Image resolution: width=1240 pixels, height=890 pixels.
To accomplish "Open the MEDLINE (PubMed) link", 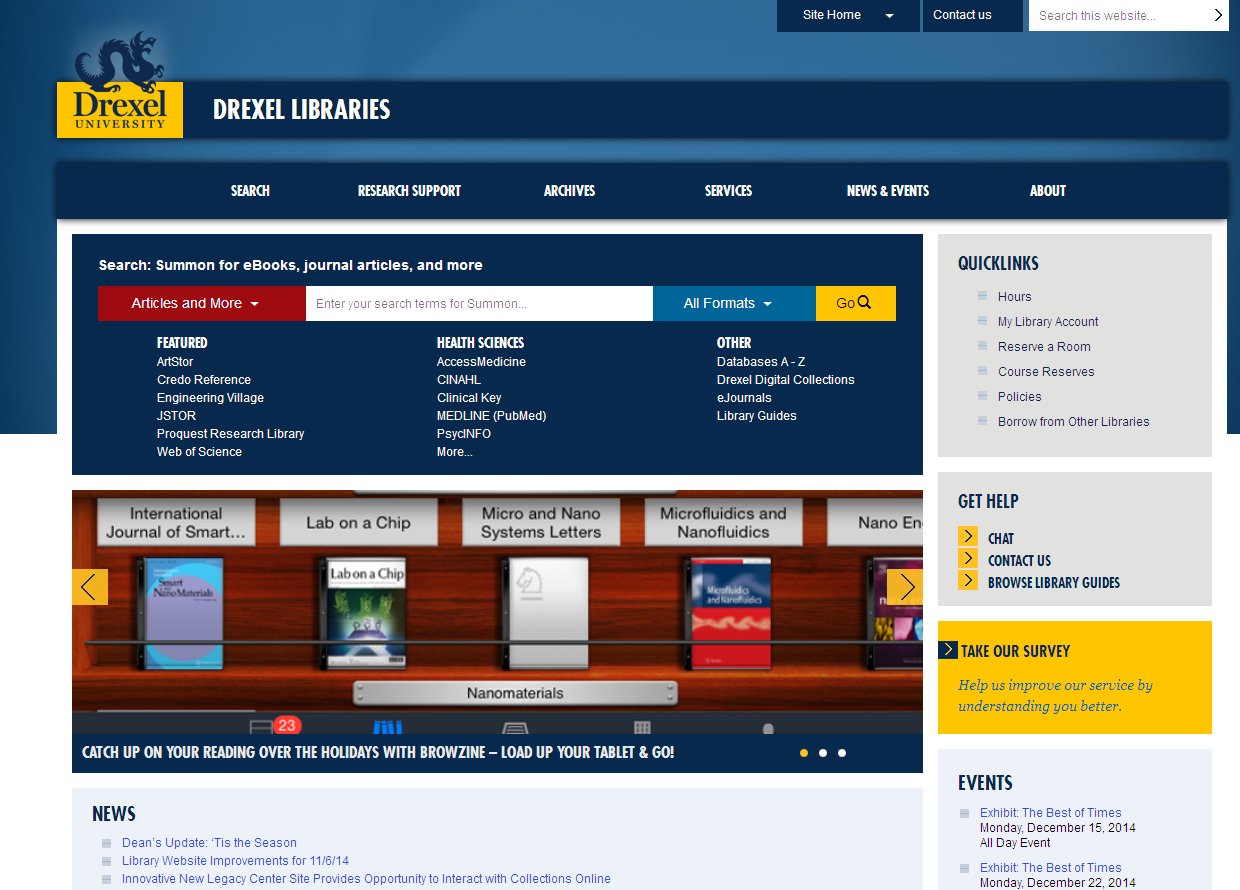I will click(x=491, y=416).
